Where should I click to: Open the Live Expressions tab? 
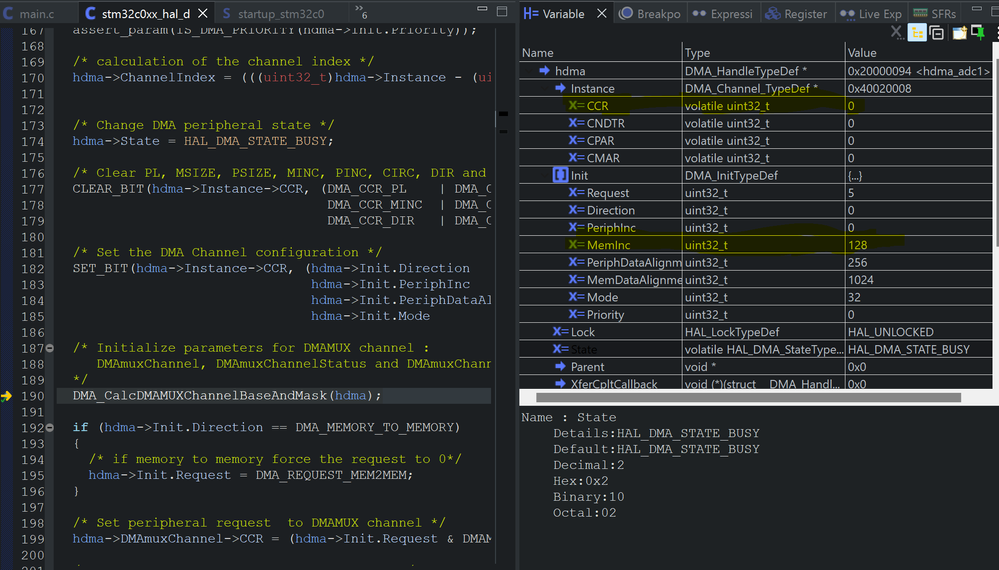click(871, 13)
